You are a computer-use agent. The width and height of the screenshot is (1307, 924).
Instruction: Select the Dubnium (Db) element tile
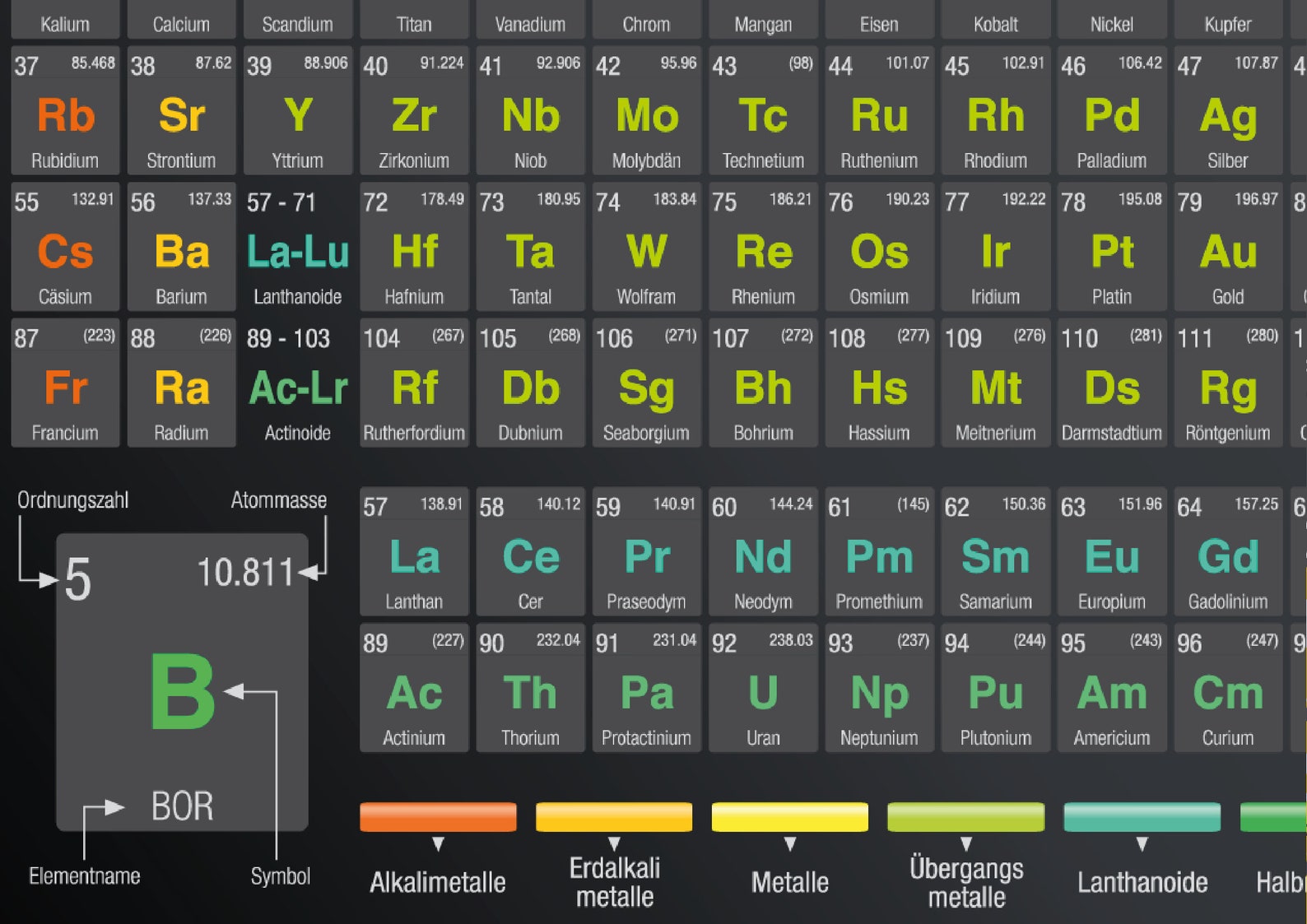click(530, 383)
